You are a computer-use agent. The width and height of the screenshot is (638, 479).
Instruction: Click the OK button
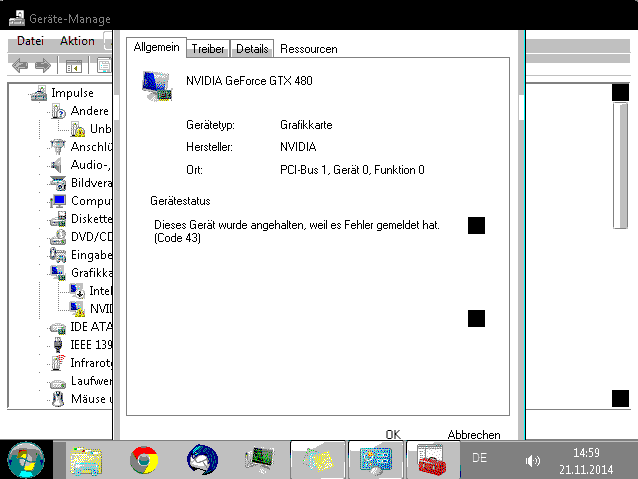(x=393, y=434)
